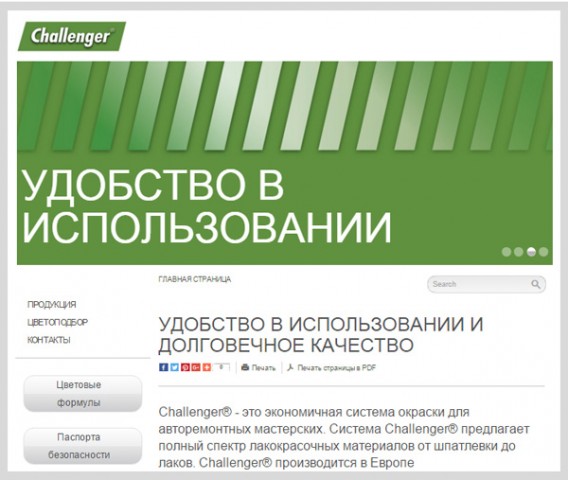Open the ЦВЕТОПОДБОР menu item
Image resolution: width=568 pixels, height=480 pixels.
tap(58, 322)
